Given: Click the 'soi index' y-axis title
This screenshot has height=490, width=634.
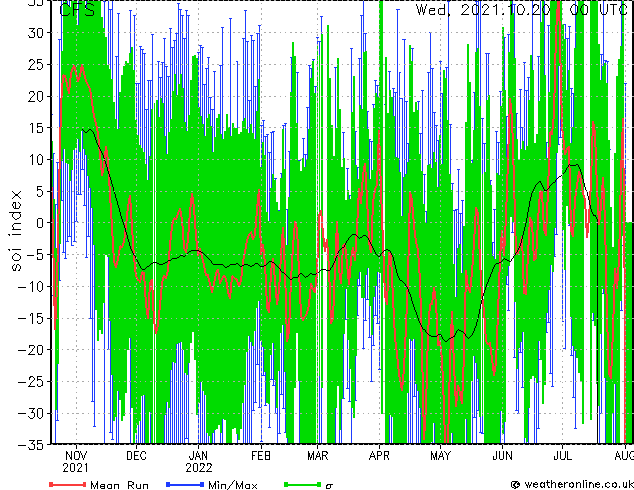Looking at the screenshot, I should coord(15,231).
